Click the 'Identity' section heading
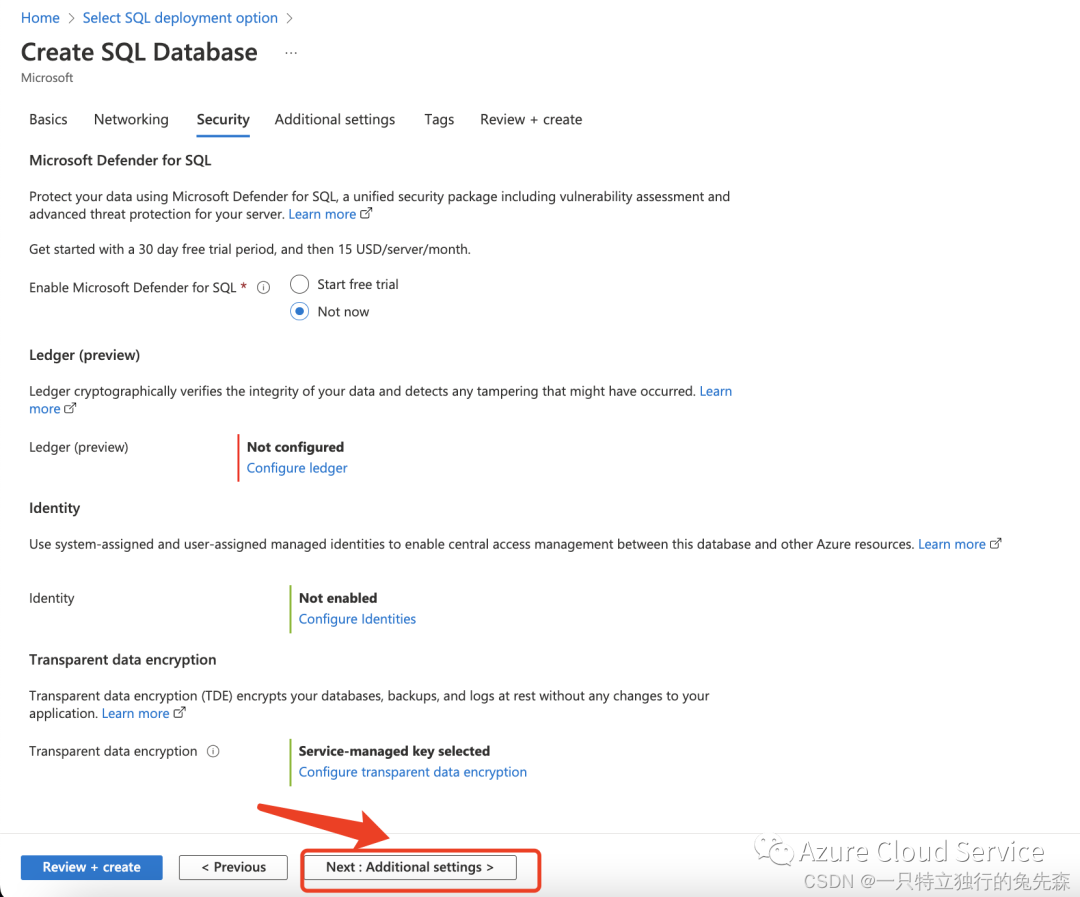This screenshot has width=1080, height=897. point(54,508)
